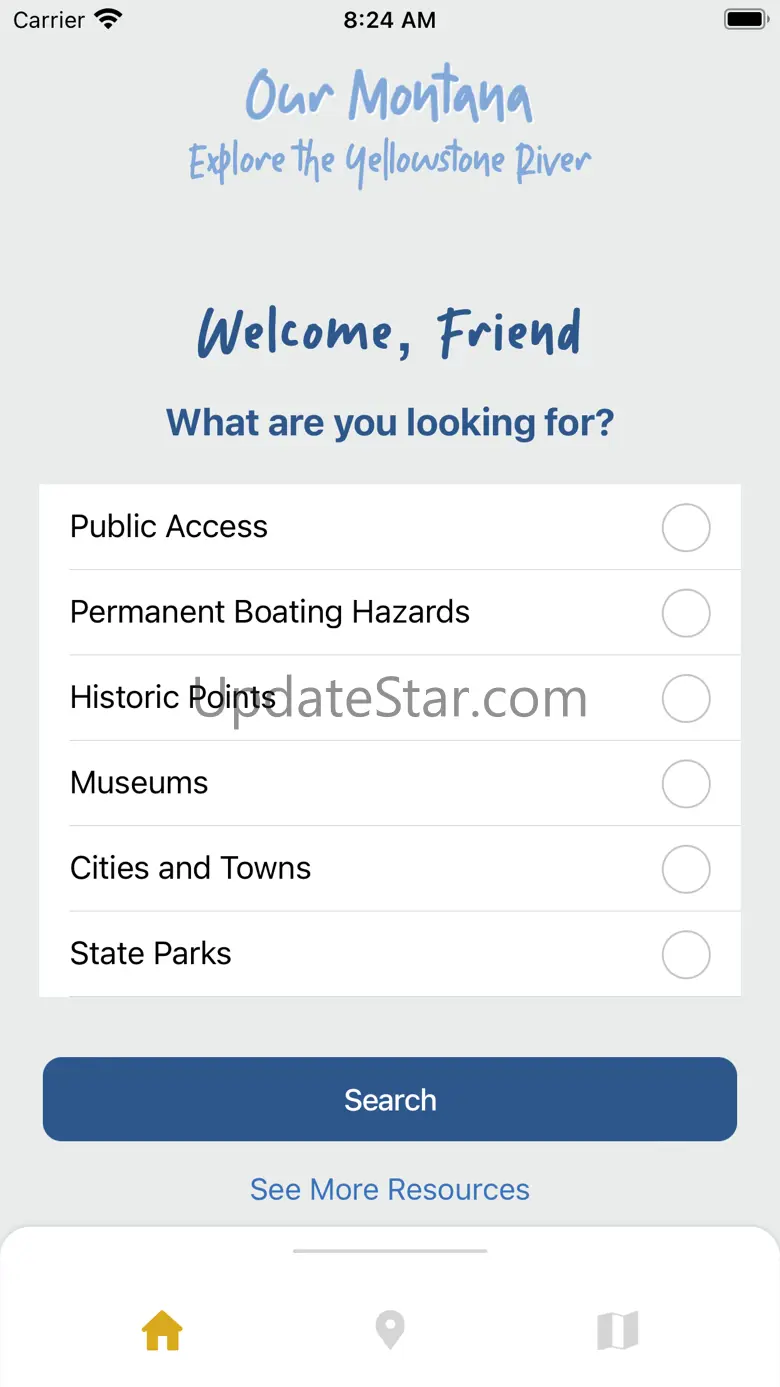Viewport: 780px width, 1387px height.
Task: Switch to the folded map tab
Action: 617,1331
